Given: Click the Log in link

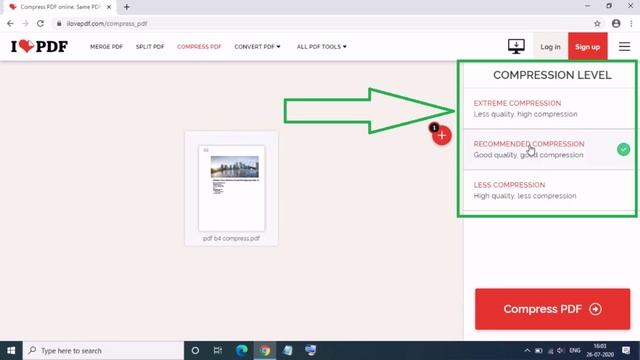Looking at the screenshot, I should [x=550, y=47].
